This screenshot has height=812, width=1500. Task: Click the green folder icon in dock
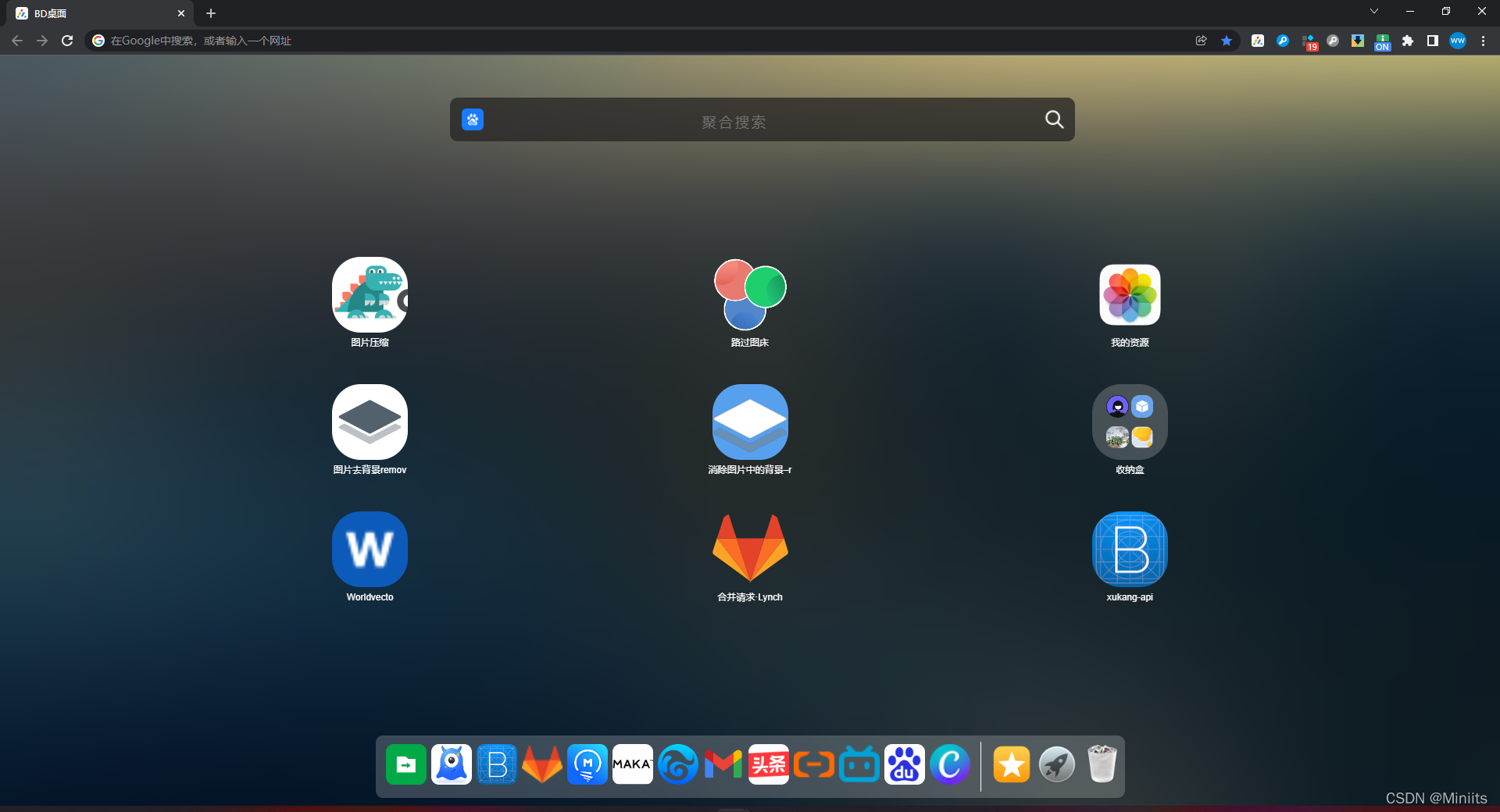click(x=406, y=764)
